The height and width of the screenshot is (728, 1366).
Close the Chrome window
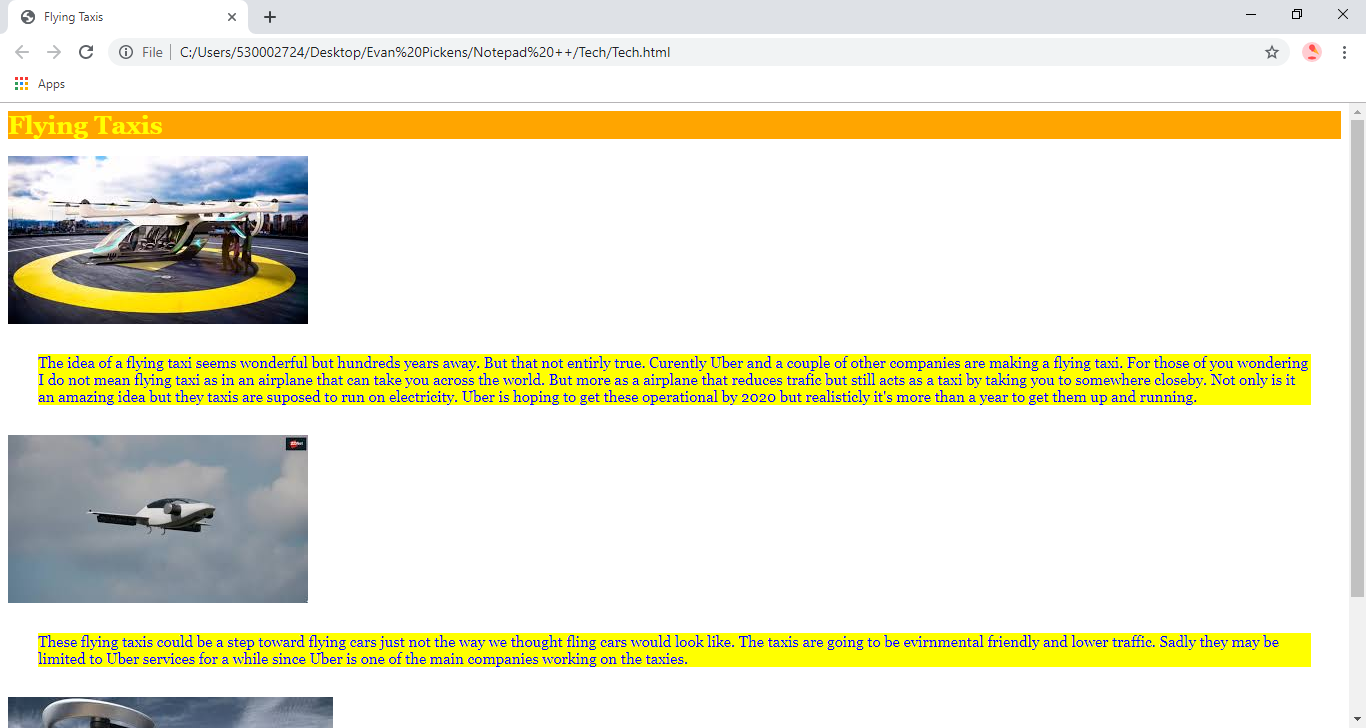[1343, 14]
